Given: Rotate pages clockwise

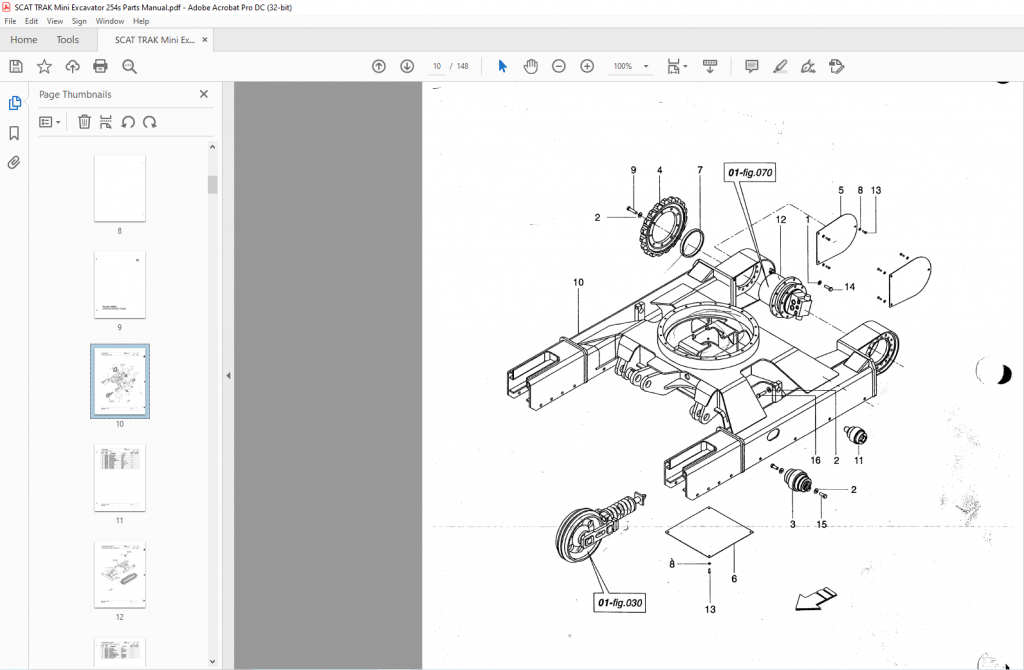Looking at the screenshot, I should (150, 121).
